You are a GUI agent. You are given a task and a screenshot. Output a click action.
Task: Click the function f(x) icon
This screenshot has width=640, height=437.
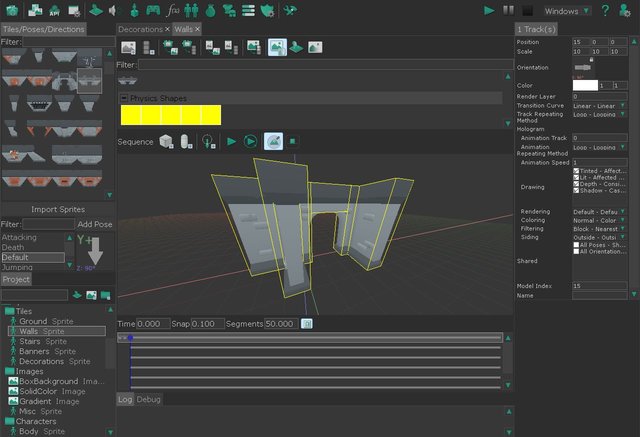[173, 11]
